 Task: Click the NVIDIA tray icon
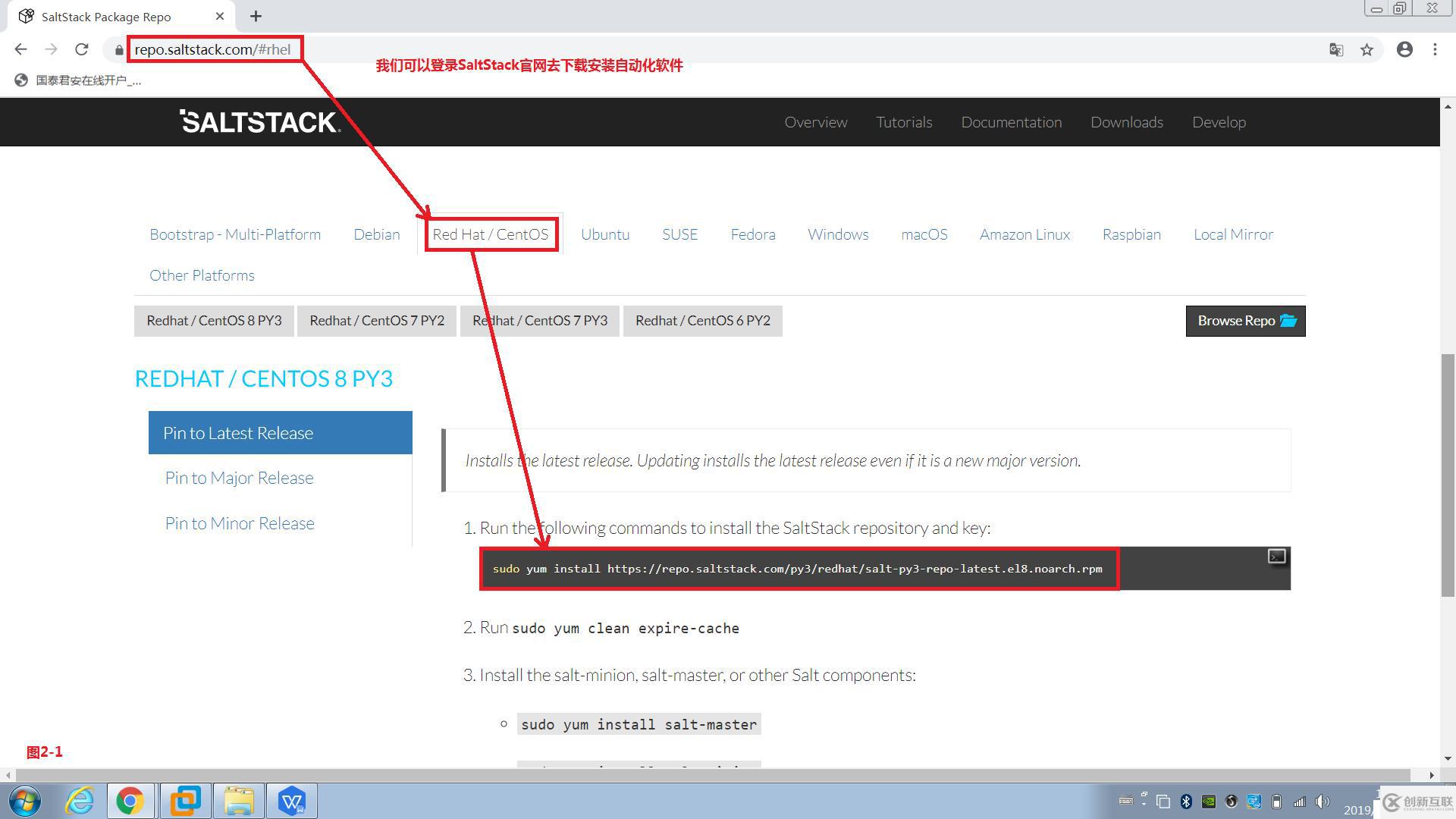[1209, 802]
